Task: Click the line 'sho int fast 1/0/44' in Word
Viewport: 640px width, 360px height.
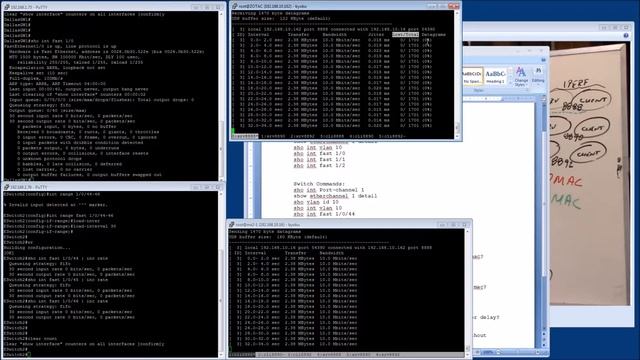Action: 324,214
